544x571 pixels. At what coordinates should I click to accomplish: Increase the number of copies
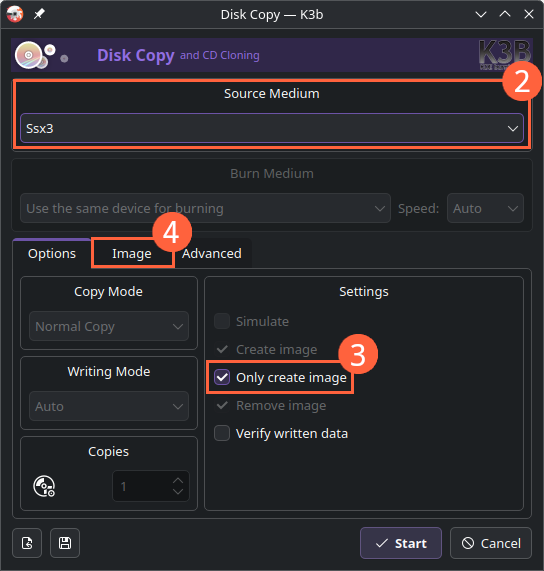tap(178, 480)
